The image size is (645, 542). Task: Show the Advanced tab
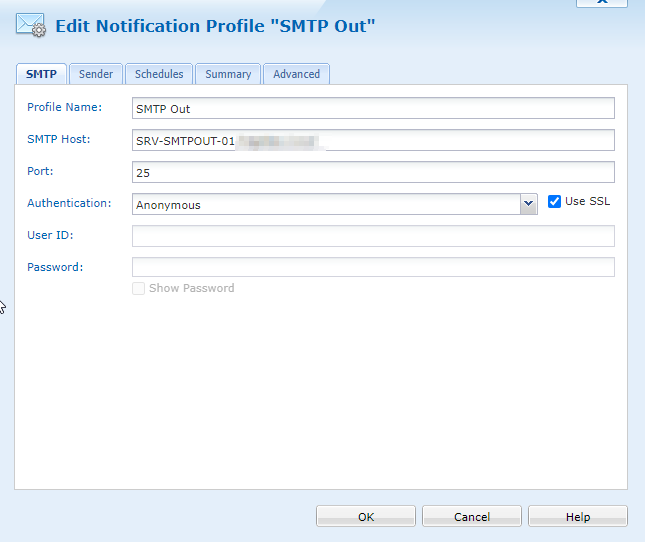click(x=297, y=74)
